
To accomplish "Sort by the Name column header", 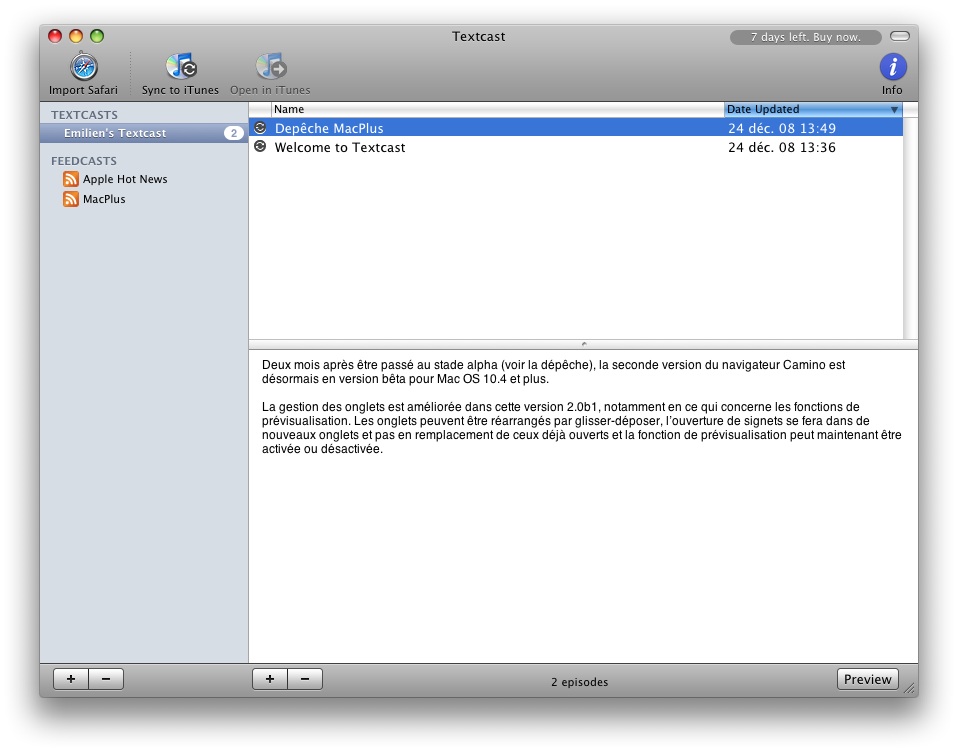I will point(497,109).
